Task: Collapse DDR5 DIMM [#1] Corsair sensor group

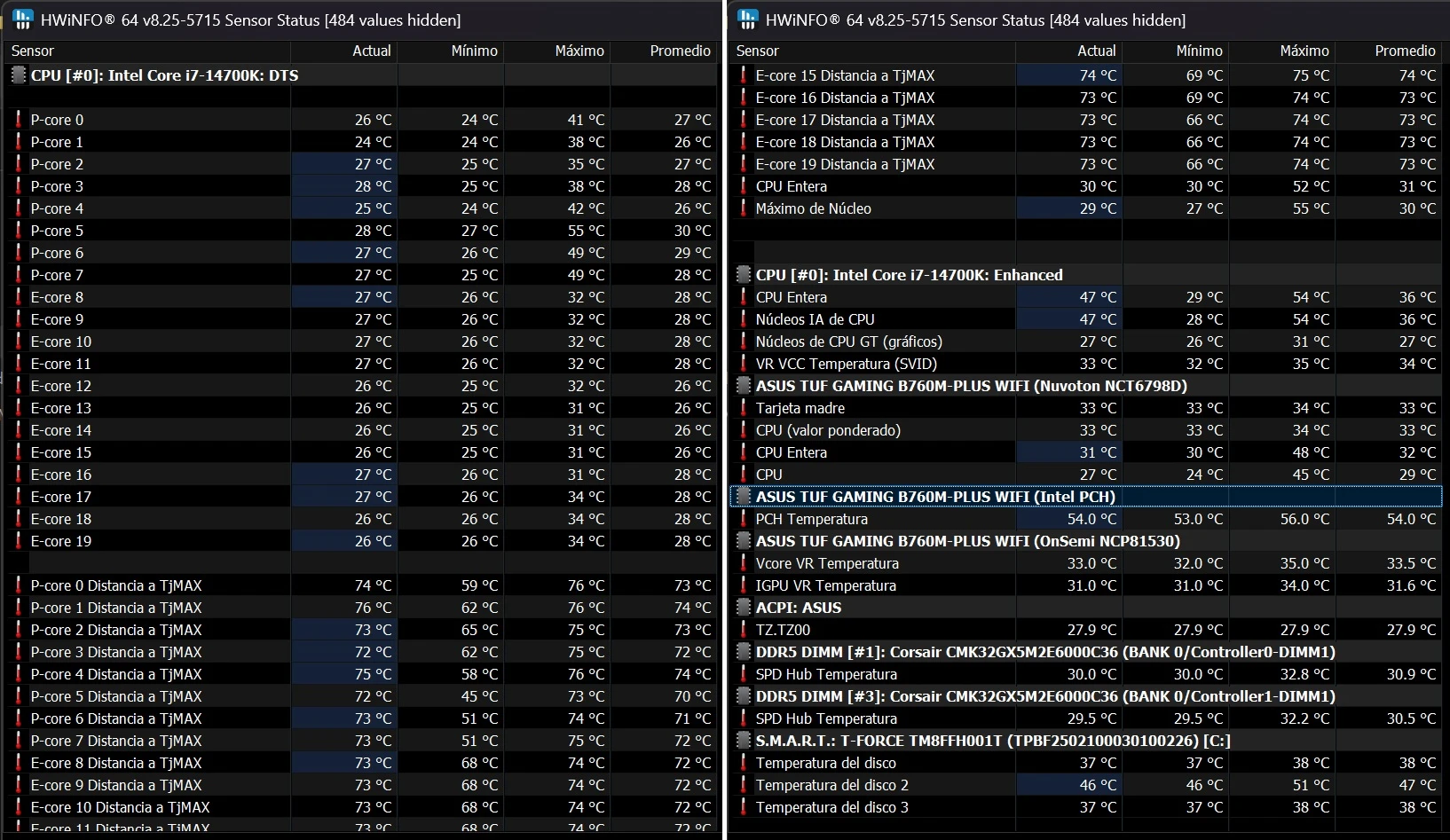Action: pyautogui.click(x=1087, y=652)
